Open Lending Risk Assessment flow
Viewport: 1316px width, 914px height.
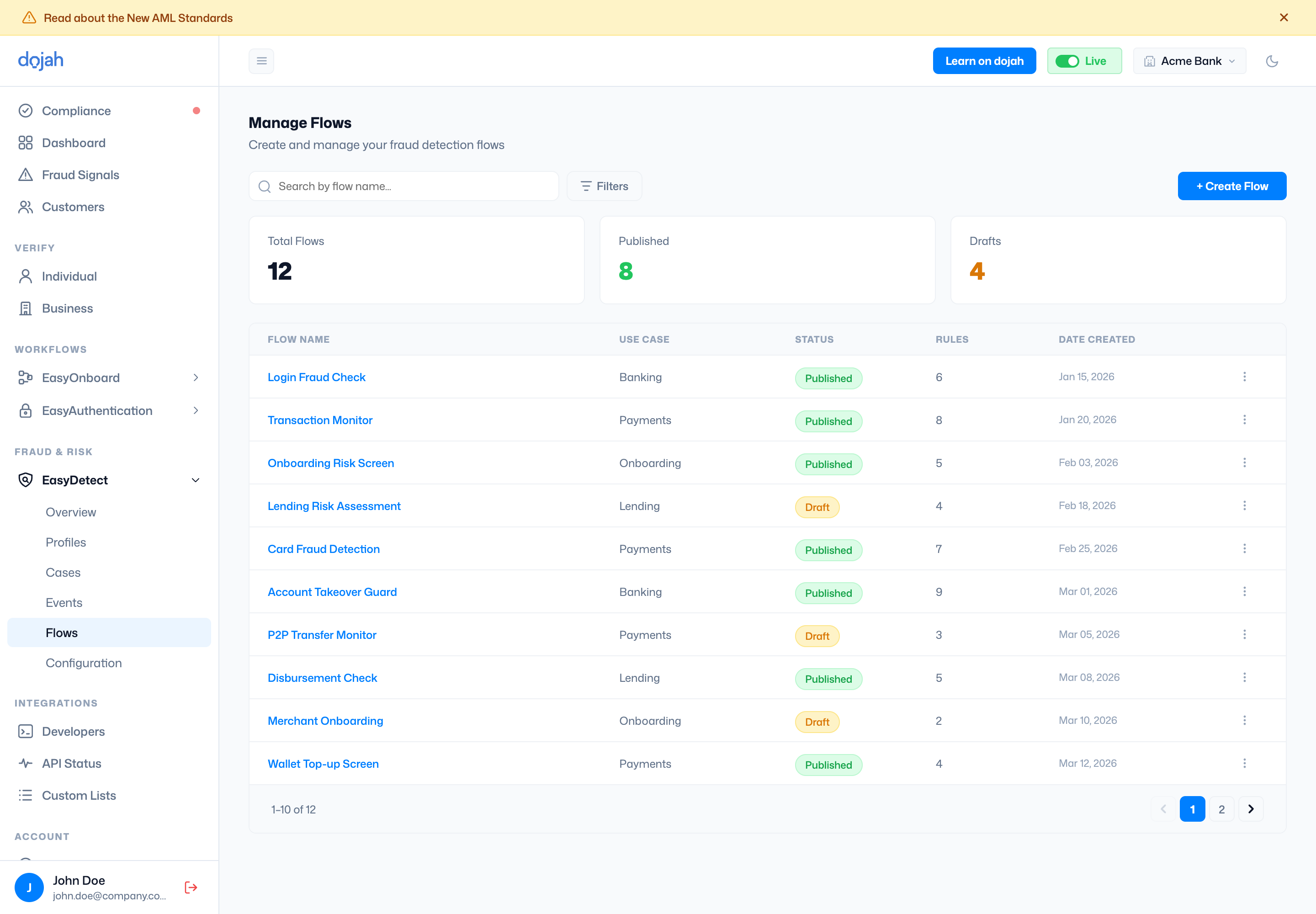[x=334, y=506]
